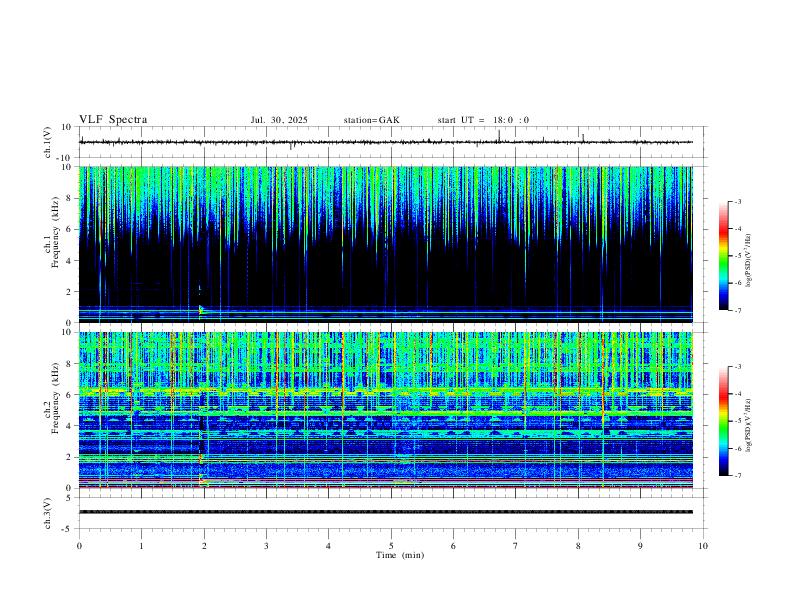
Task: Click the "-7" tick on upper colorbar
Action: point(737,310)
